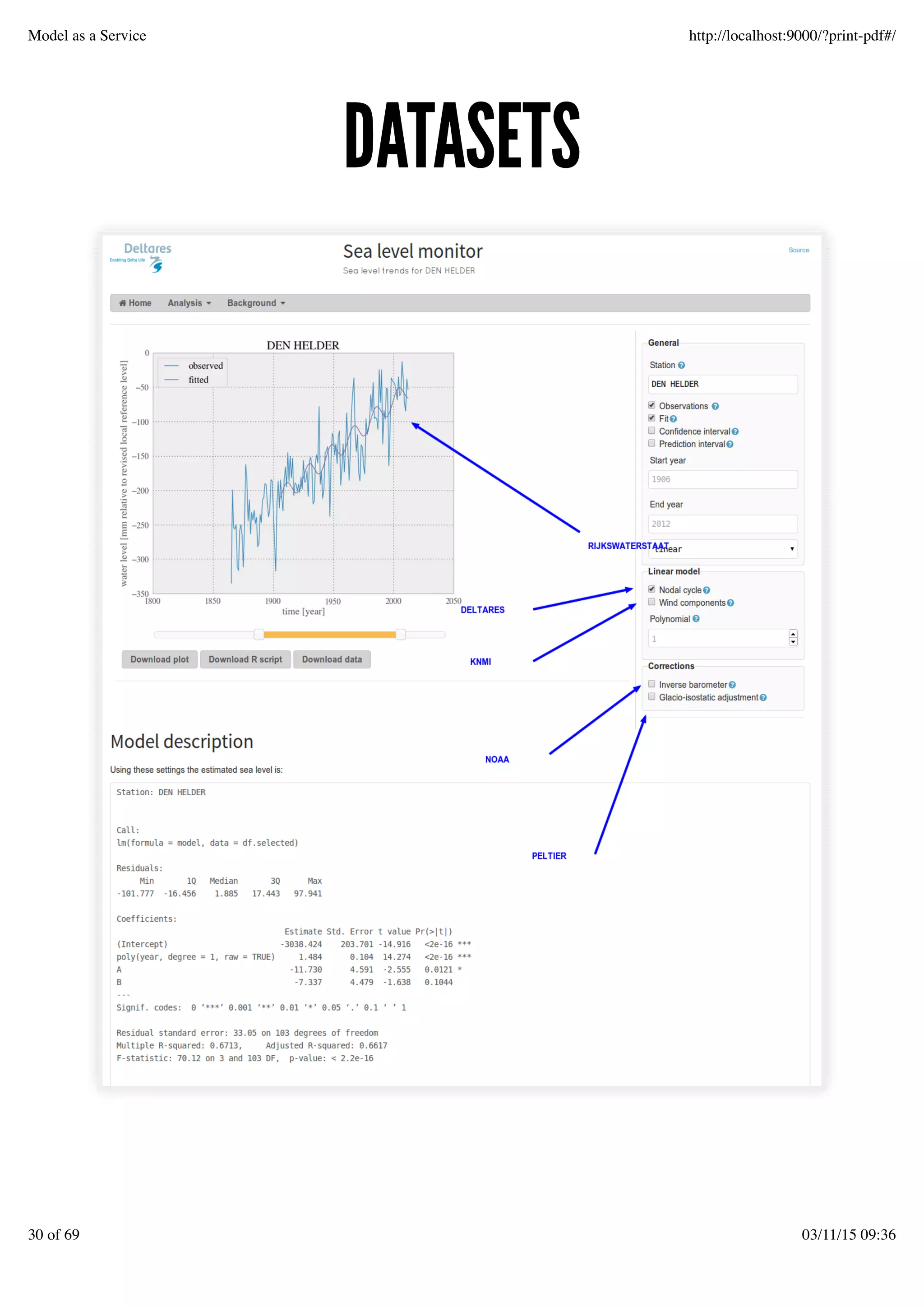
Task: Click the 'lm(formula = model, data = df.selected)' line
Action: (x=207, y=843)
